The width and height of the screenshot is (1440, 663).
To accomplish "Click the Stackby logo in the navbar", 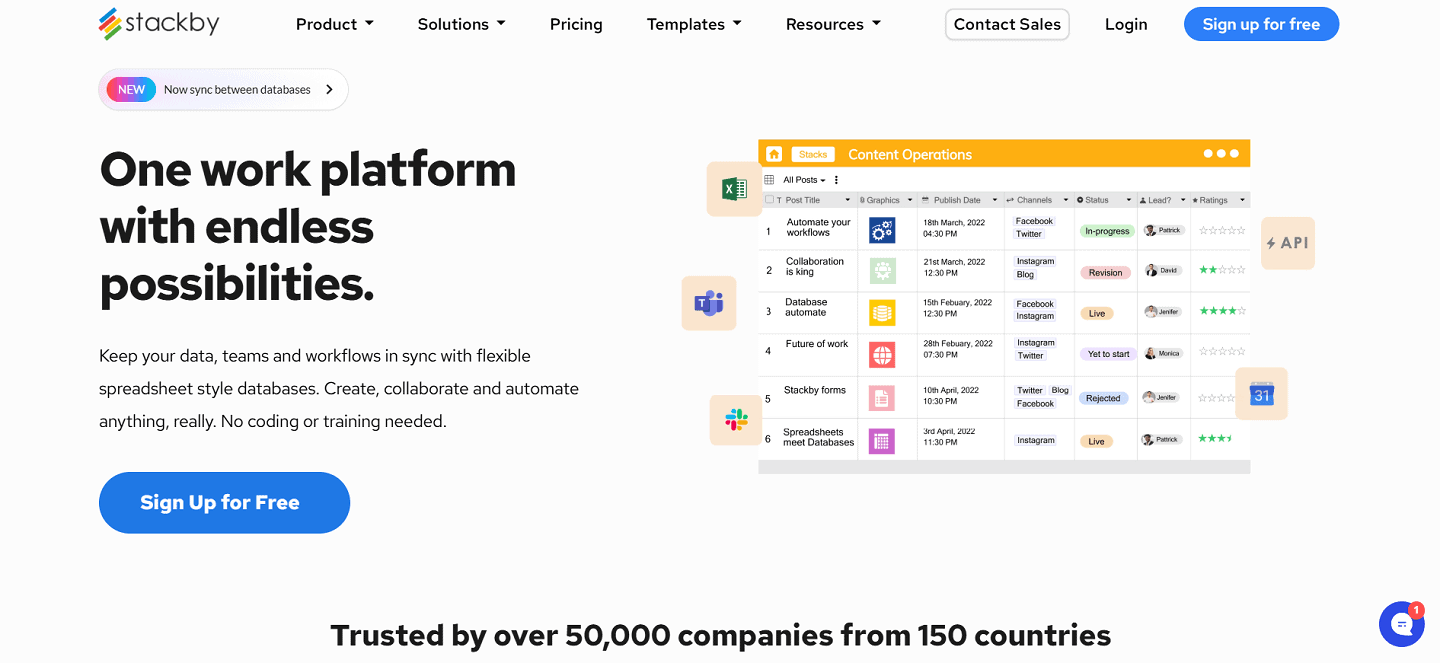I will [x=158, y=22].
